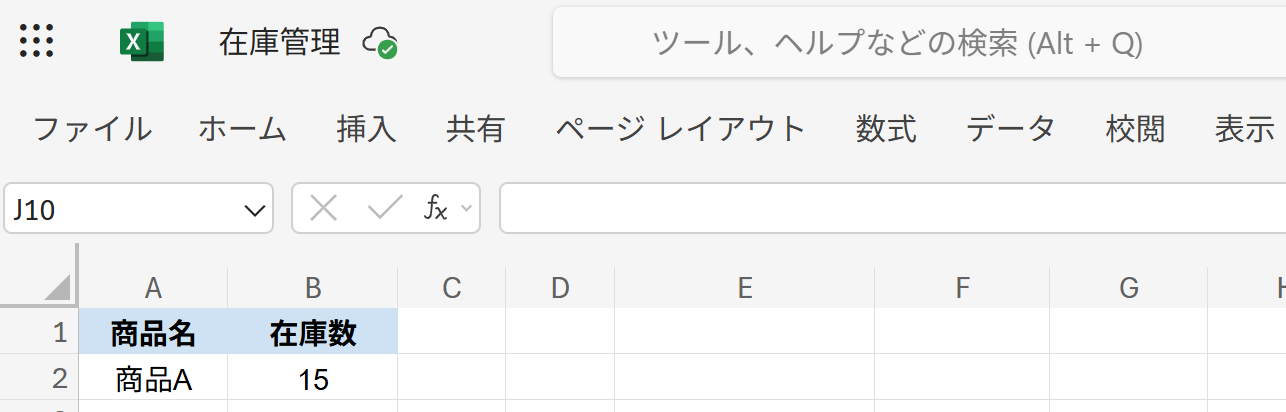Screen dimensions: 1286x412
Task: Expand the Name Box dropdown arrow
Action: pyautogui.click(x=252, y=209)
